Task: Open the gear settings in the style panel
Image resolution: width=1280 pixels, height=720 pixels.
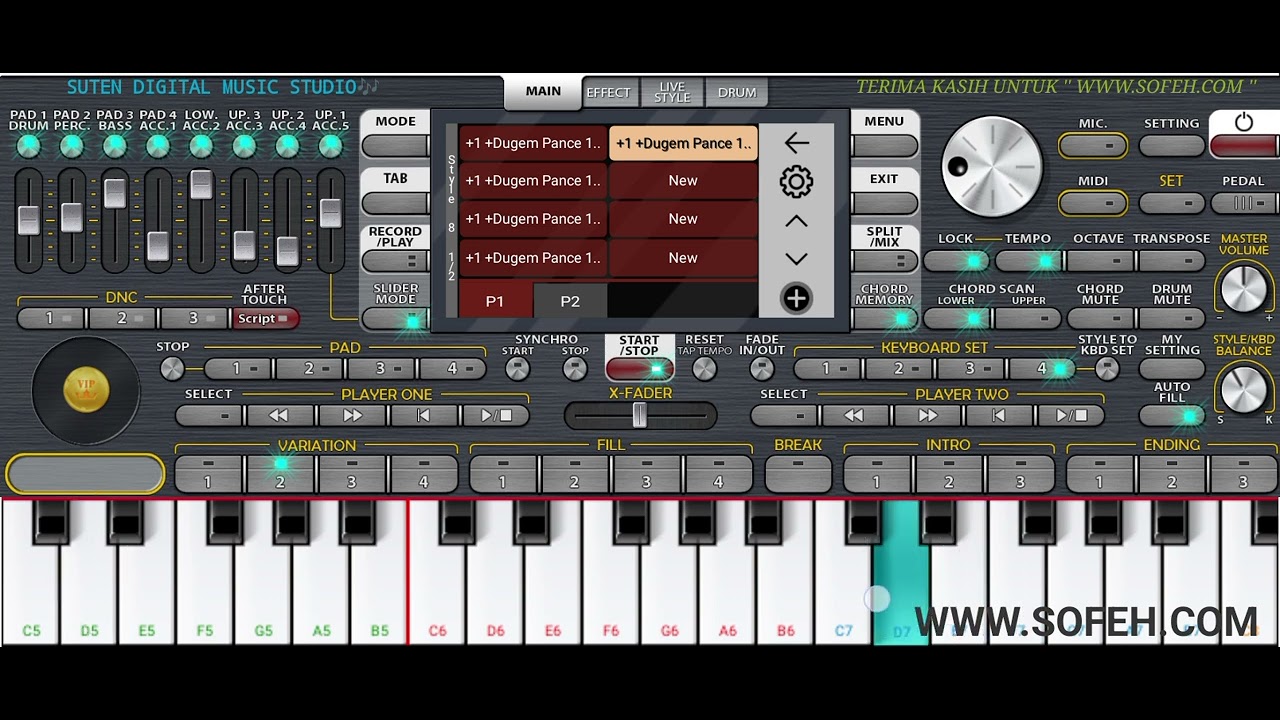Action: tap(796, 182)
